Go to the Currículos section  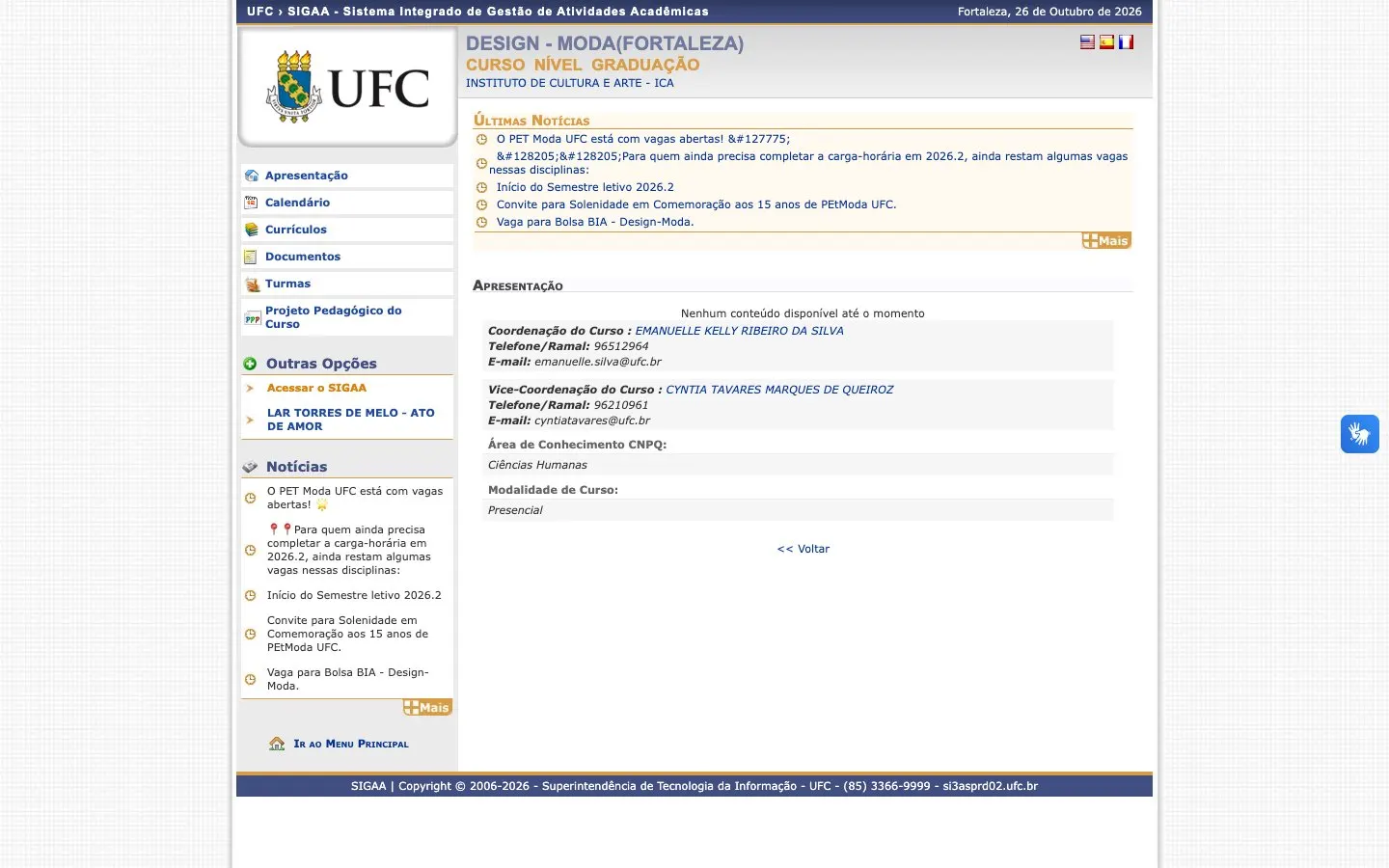pos(296,230)
